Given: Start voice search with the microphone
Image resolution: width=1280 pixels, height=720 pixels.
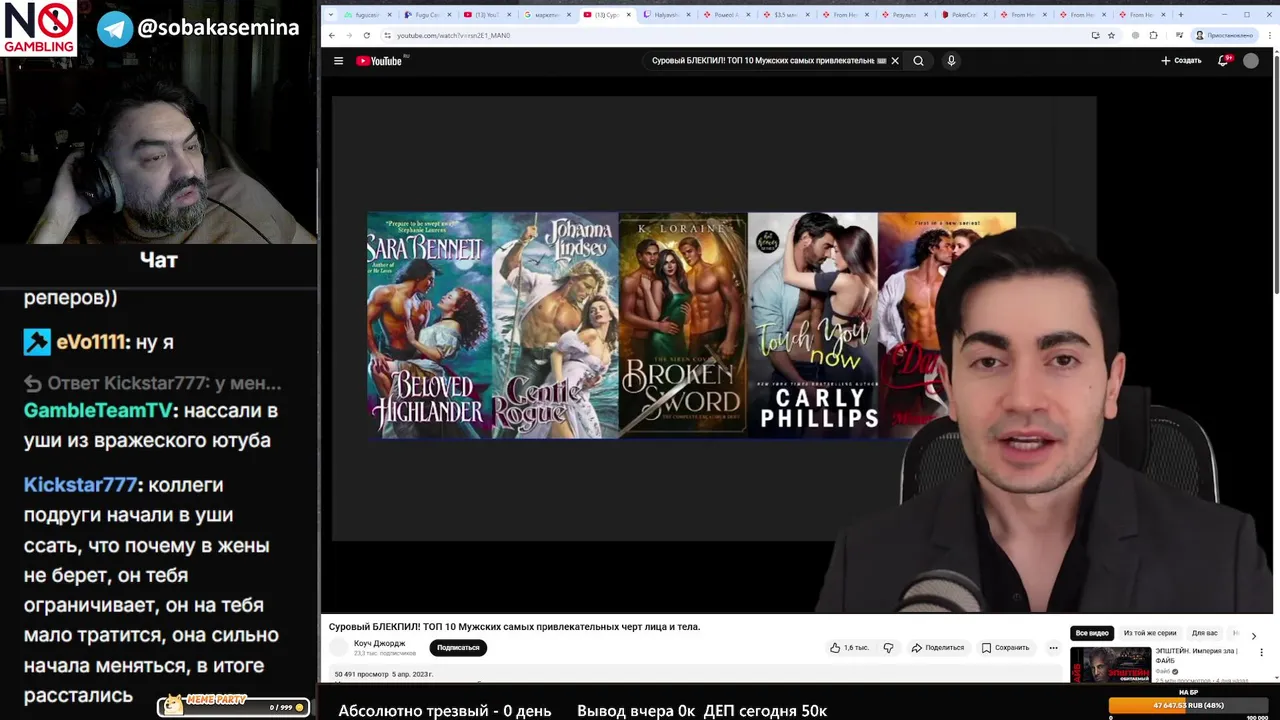Looking at the screenshot, I should (951, 61).
